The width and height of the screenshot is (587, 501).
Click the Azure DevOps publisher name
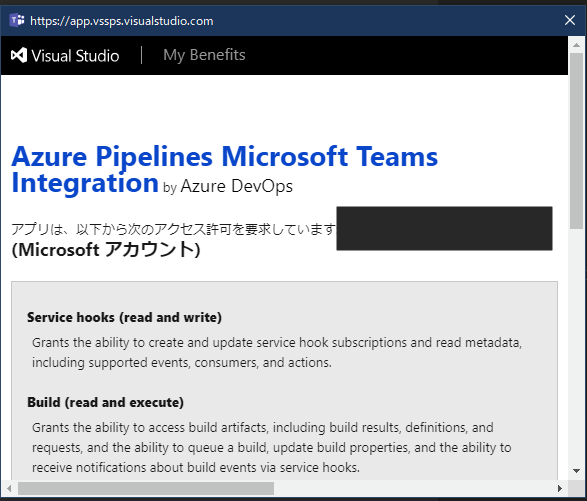237,186
